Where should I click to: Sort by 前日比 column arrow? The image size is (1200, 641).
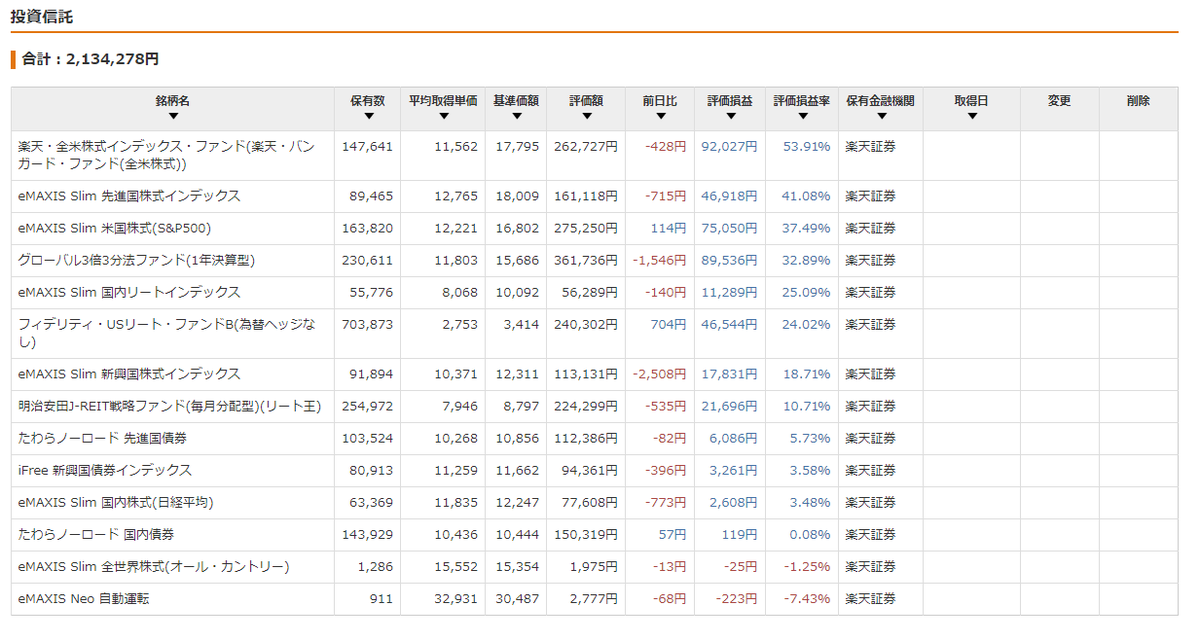659,117
